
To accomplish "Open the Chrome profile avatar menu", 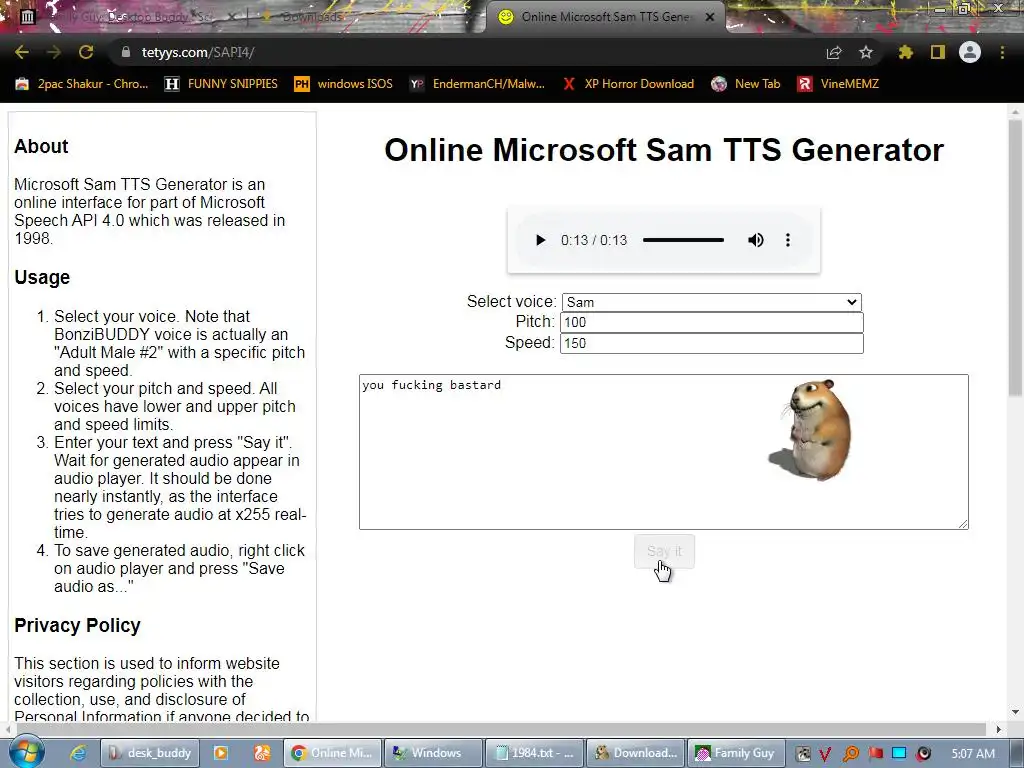I will (970, 52).
